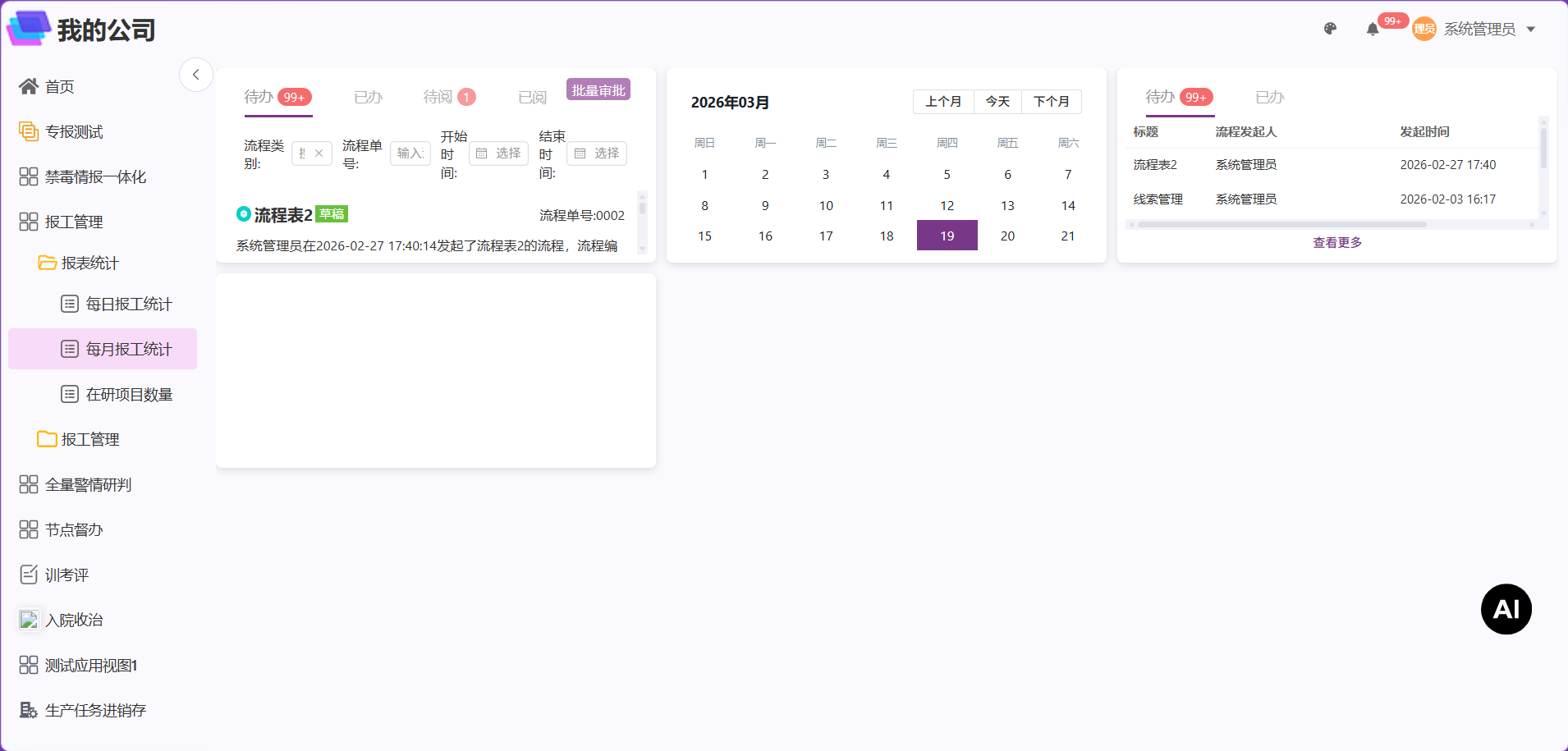1568x751 pixels.
Task: Open the 开始时间 date picker
Action: [x=498, y=153]
